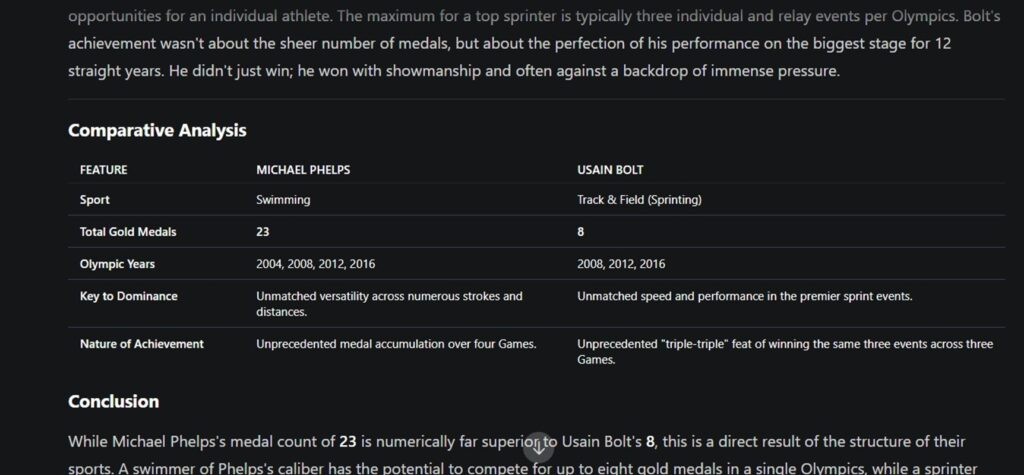Click the 2004, 2008, 2012, 2016 cell

pos(315,264)
